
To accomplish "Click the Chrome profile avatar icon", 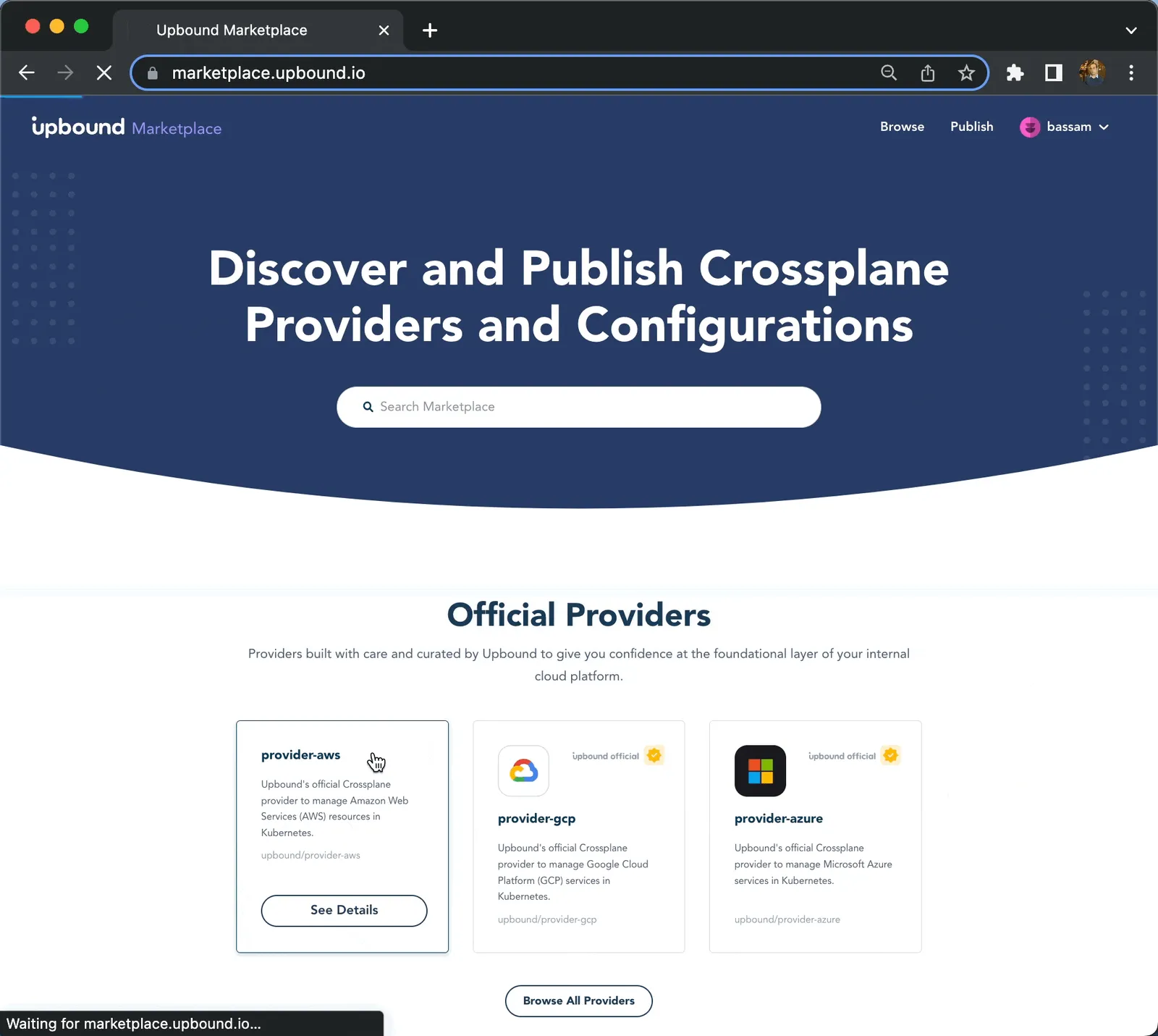I will click(1093, 72).
